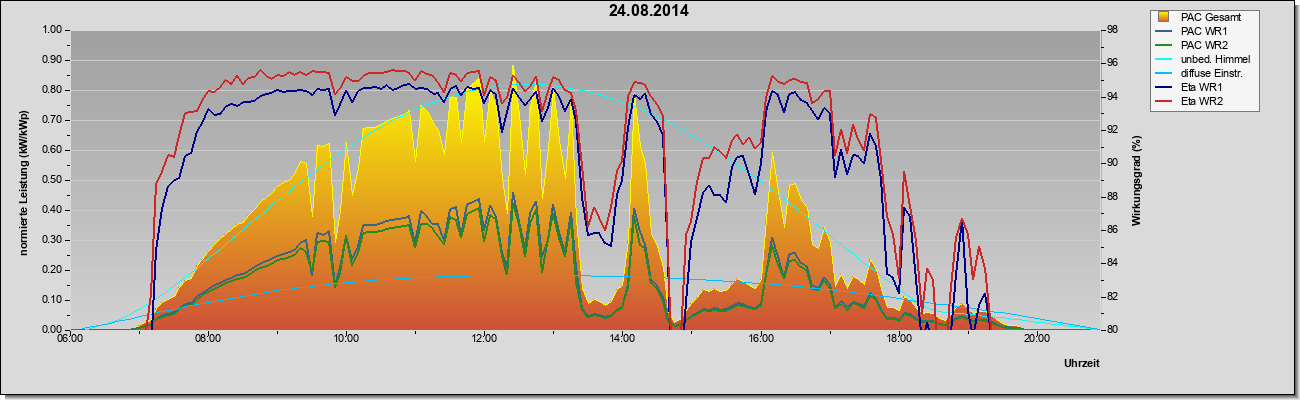Select the PAC WR1 legend entry
The height and width of the screenshot is (400, 1300).
[1201, 31]
